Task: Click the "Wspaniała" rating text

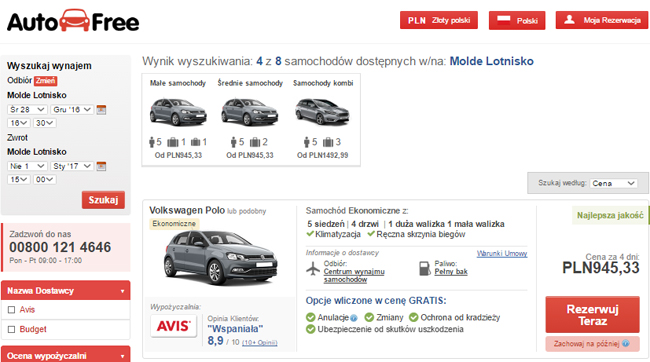Action: point(235,329)
